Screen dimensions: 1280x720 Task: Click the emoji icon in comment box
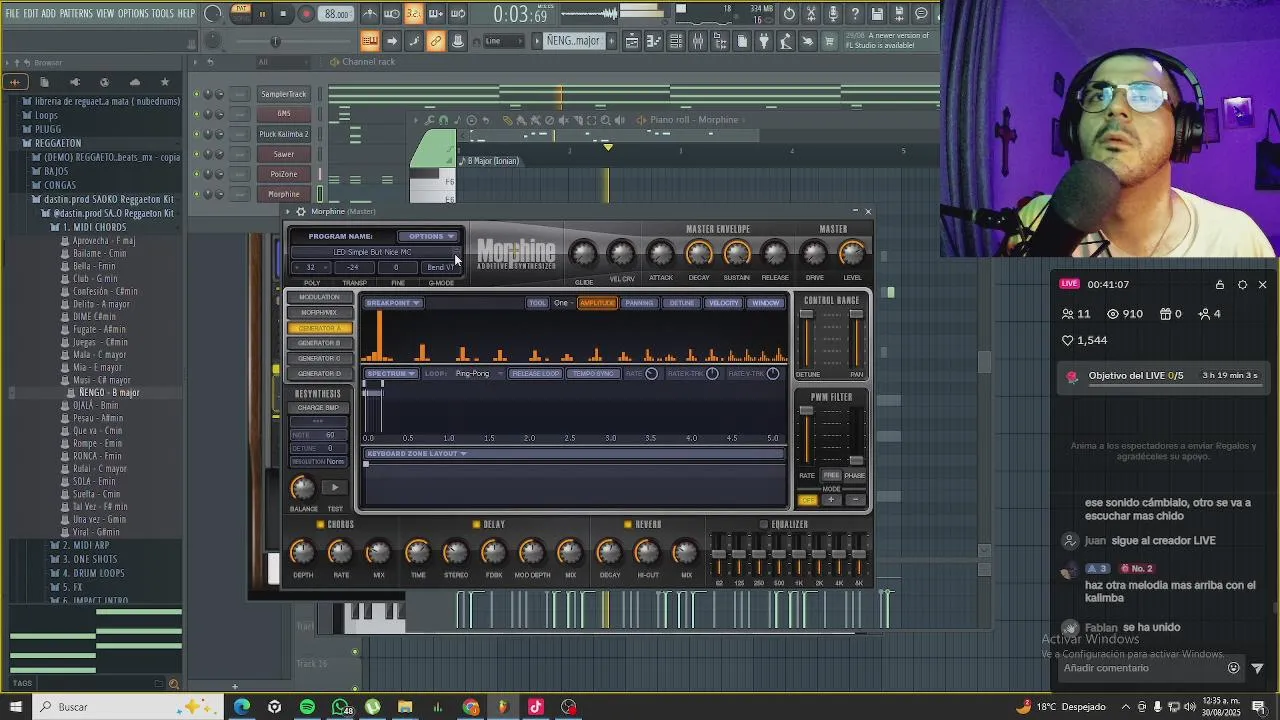(x=1233, y=668)
